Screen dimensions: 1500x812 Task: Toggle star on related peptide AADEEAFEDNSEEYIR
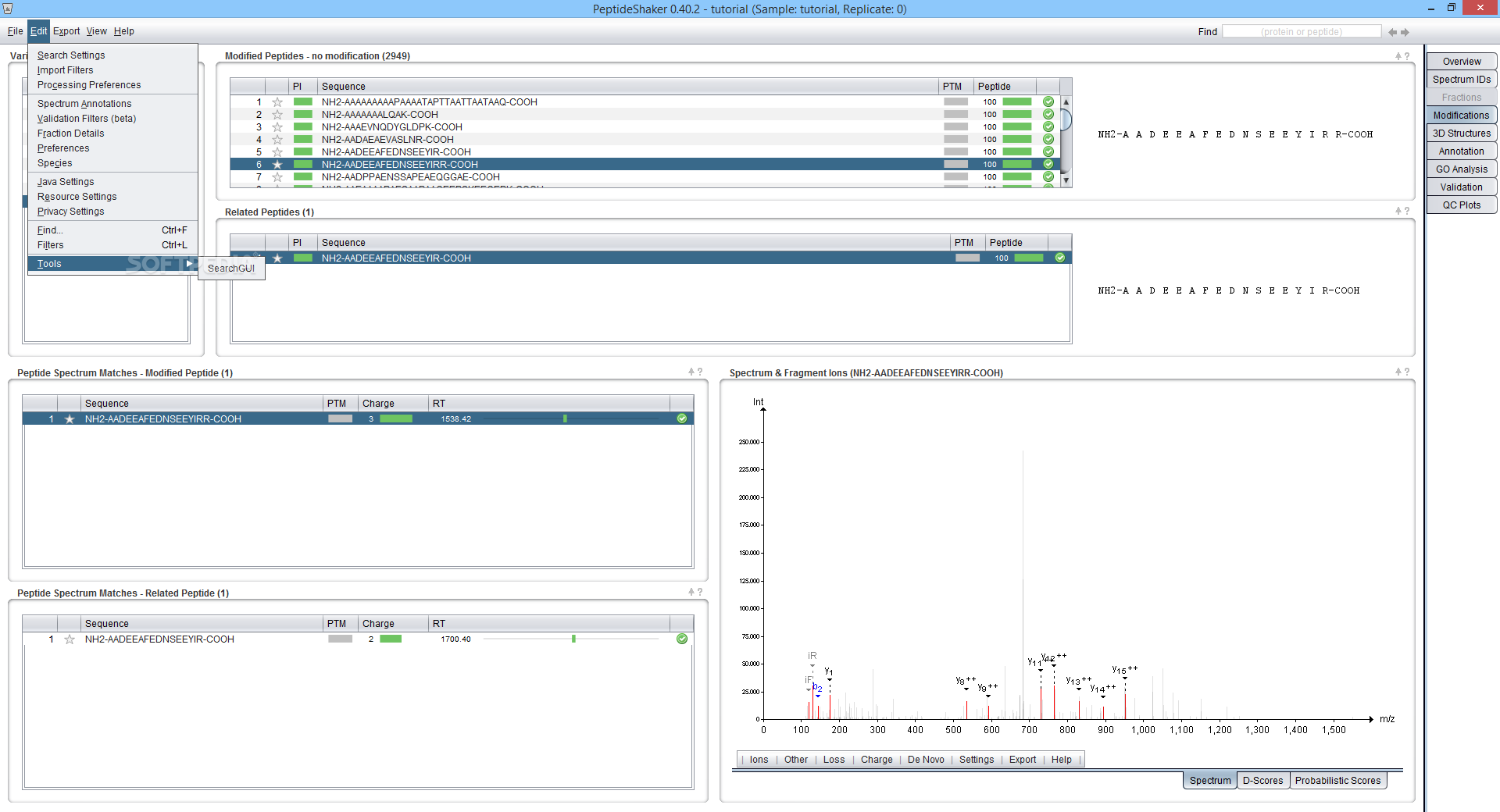click(277, 258)
